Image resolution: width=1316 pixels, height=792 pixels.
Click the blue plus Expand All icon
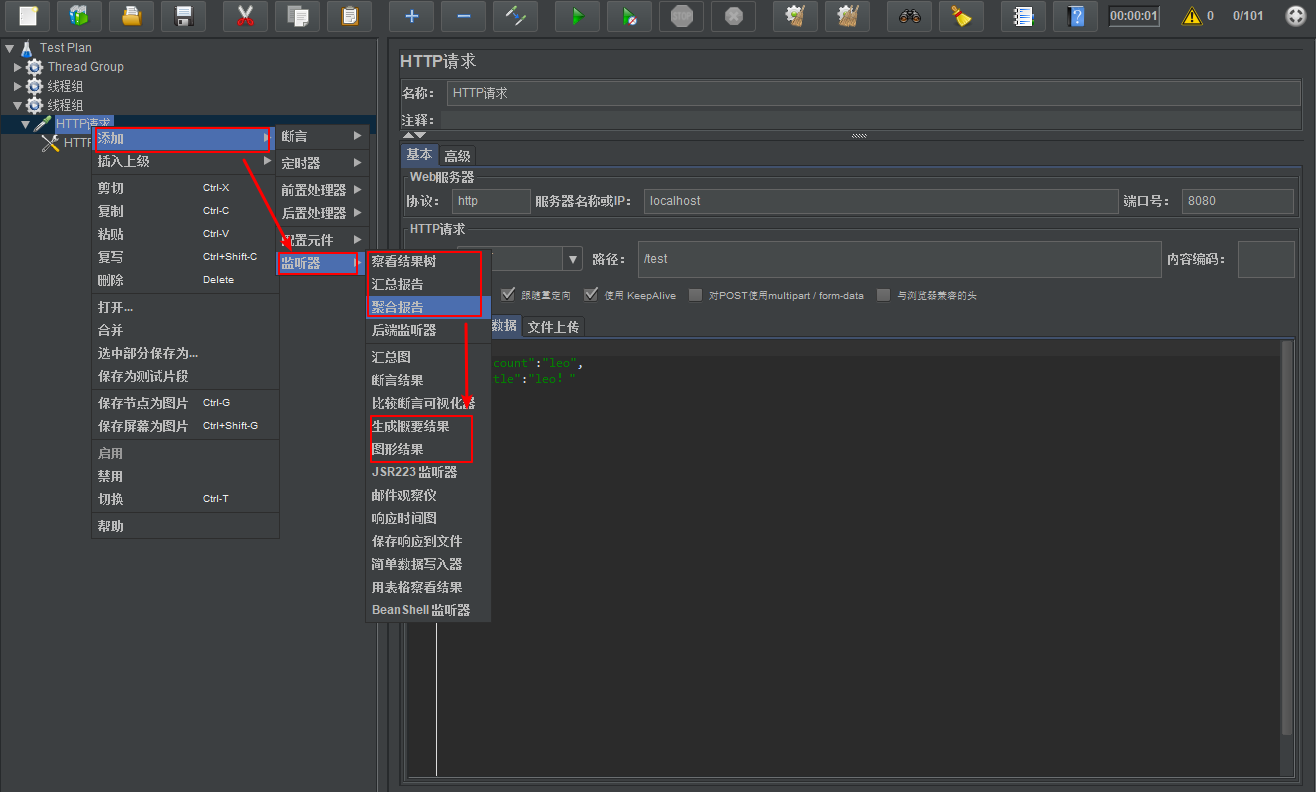tap(411, 16)
